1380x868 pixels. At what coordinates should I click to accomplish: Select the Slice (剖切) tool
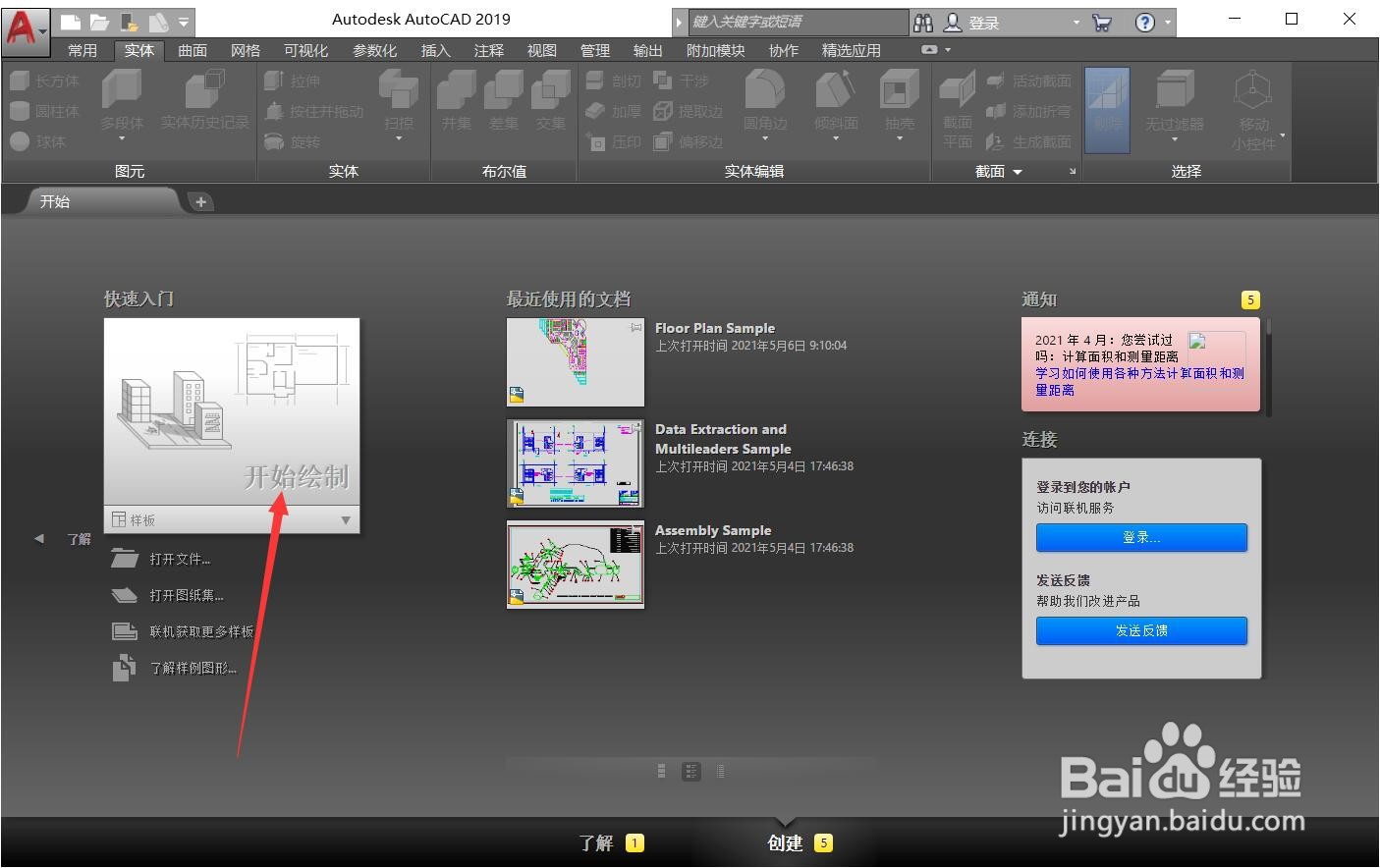(x=613, y=81)
